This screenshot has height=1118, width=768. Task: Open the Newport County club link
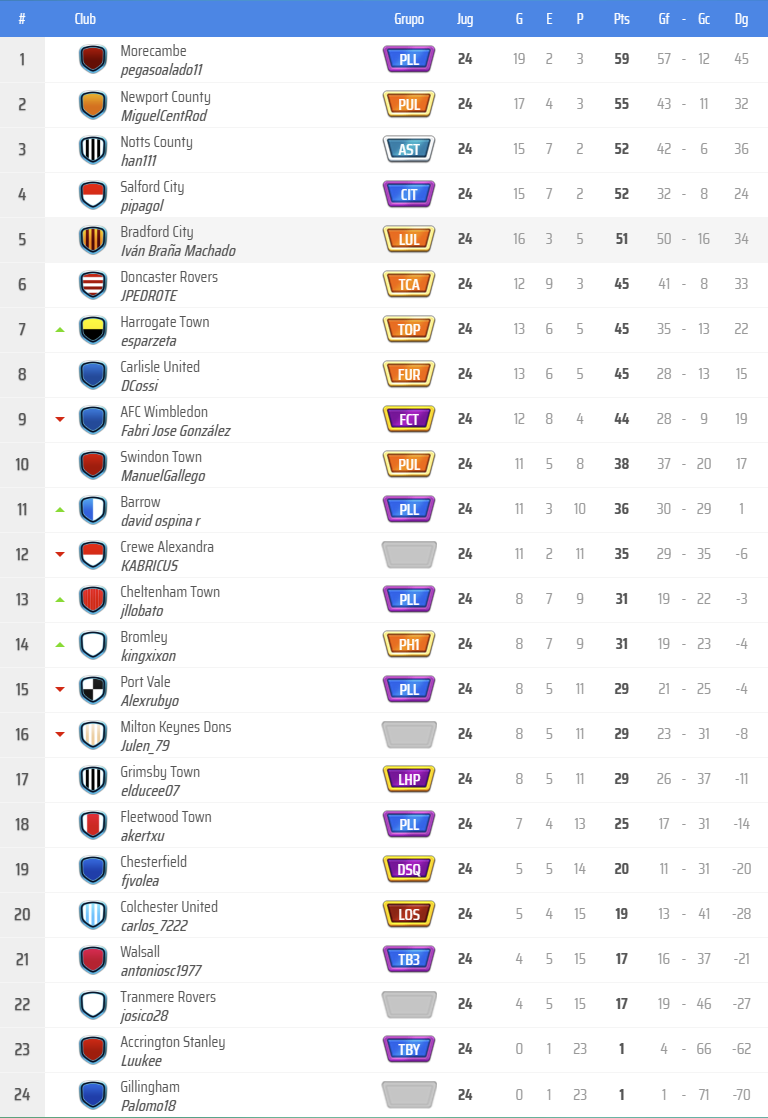tap(165, 97)
